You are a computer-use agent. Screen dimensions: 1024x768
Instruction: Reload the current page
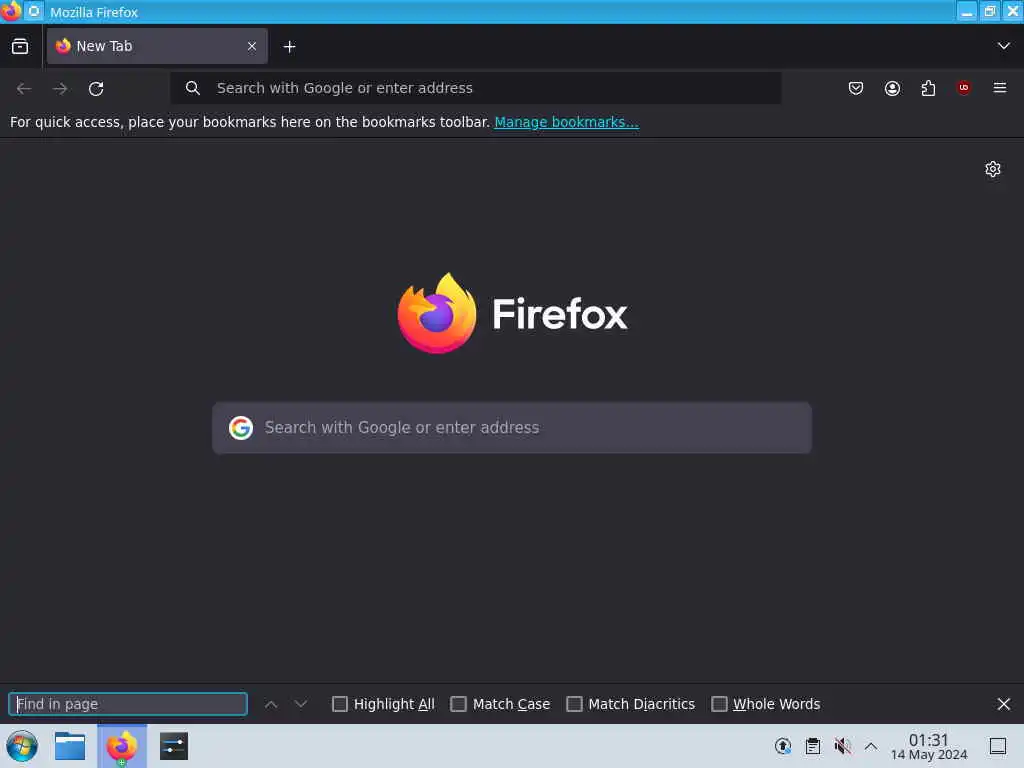click(x=96, y=88)
